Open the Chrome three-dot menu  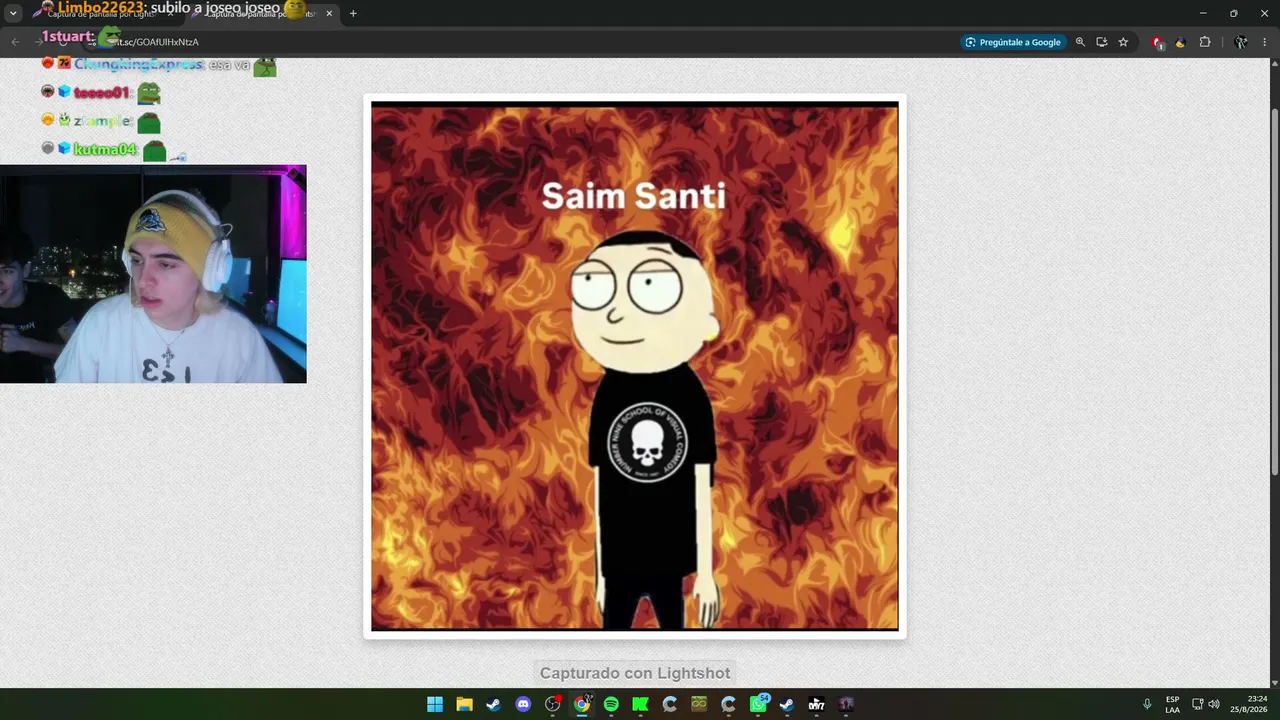(1265, 42)
